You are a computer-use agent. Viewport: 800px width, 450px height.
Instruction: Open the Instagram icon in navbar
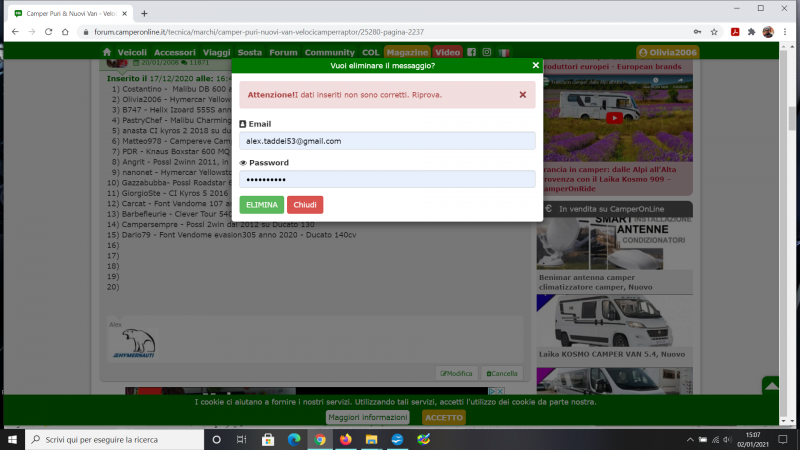[x=487, y=52]
